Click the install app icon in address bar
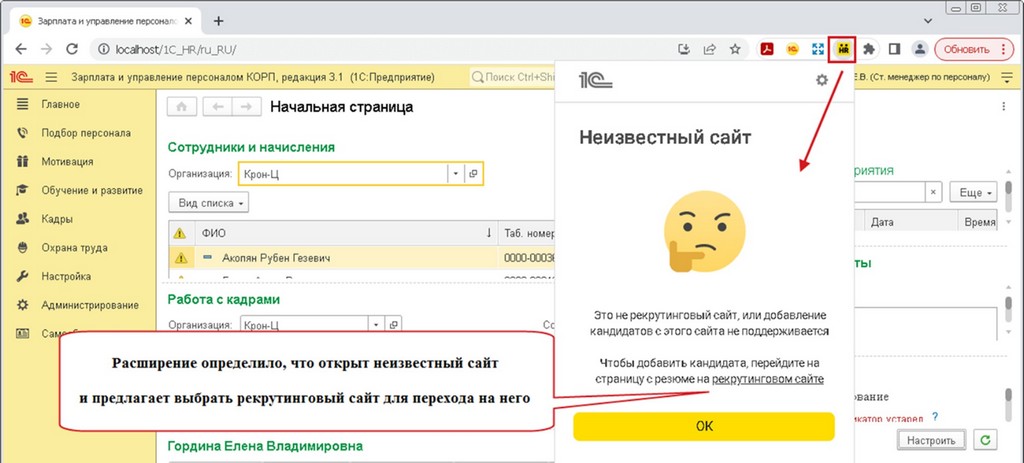This screenshot has width=1024, height=463. tap(684, 49)
